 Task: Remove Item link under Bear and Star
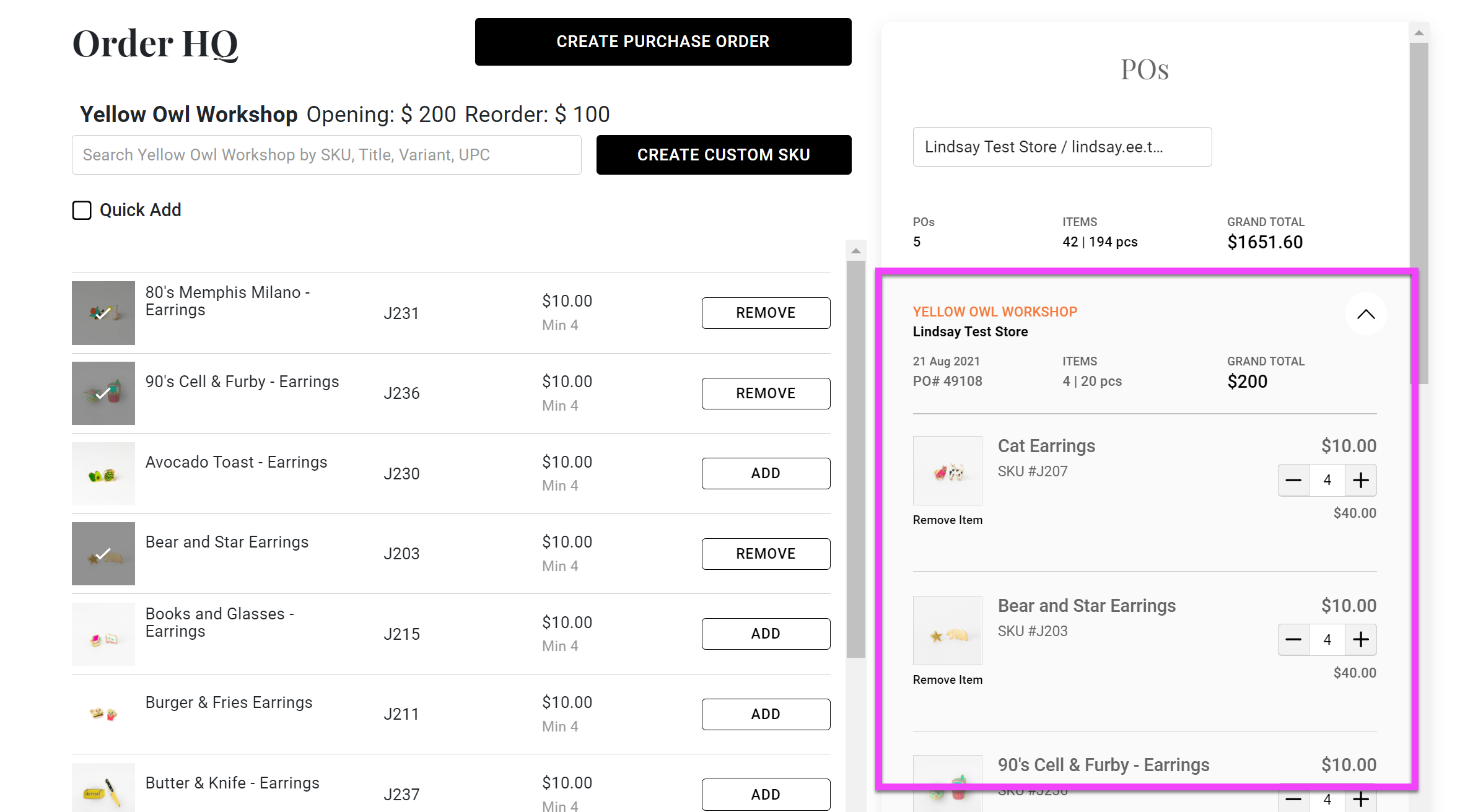(947, 679)
